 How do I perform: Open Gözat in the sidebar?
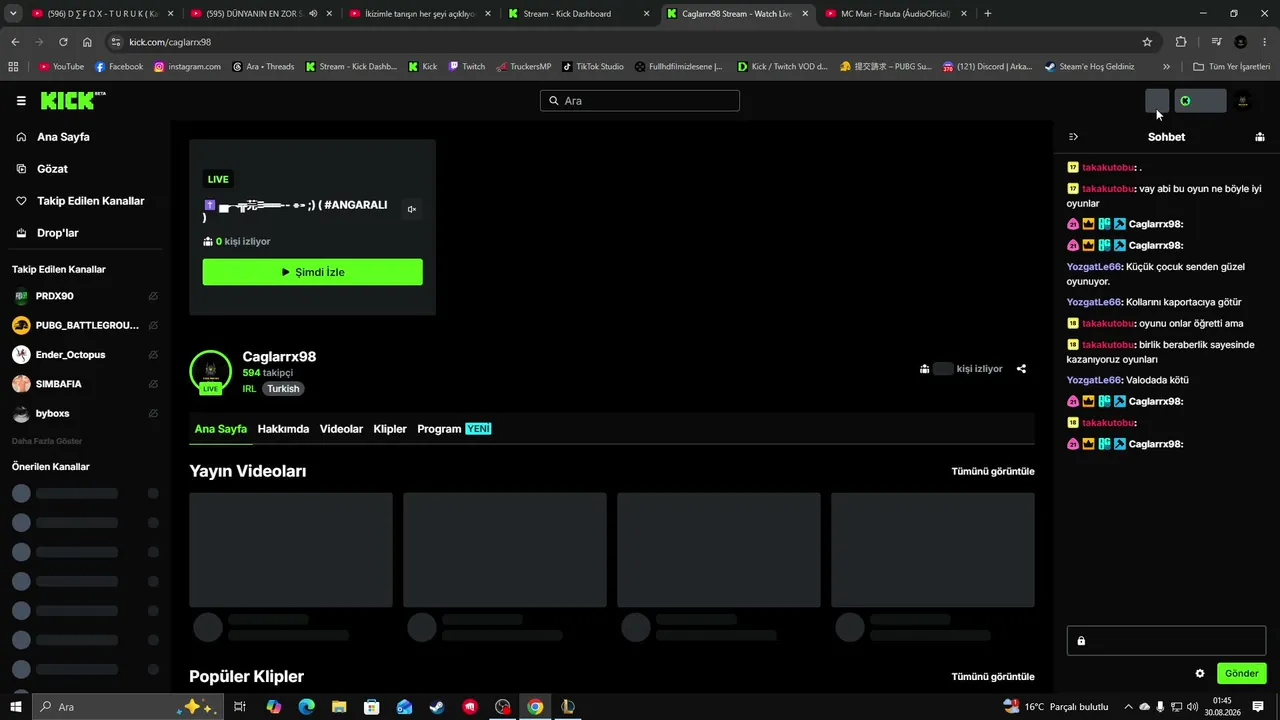click(52, 169)
